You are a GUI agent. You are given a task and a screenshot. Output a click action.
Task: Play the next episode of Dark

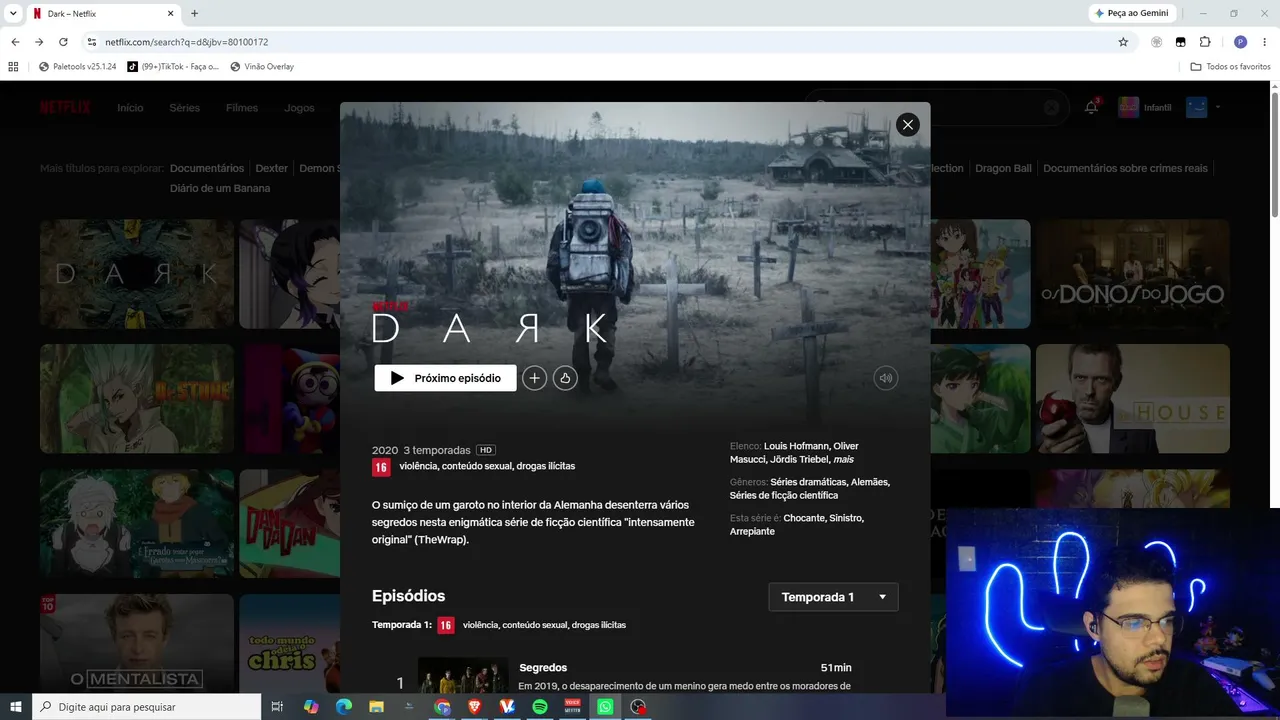[445, 378]
